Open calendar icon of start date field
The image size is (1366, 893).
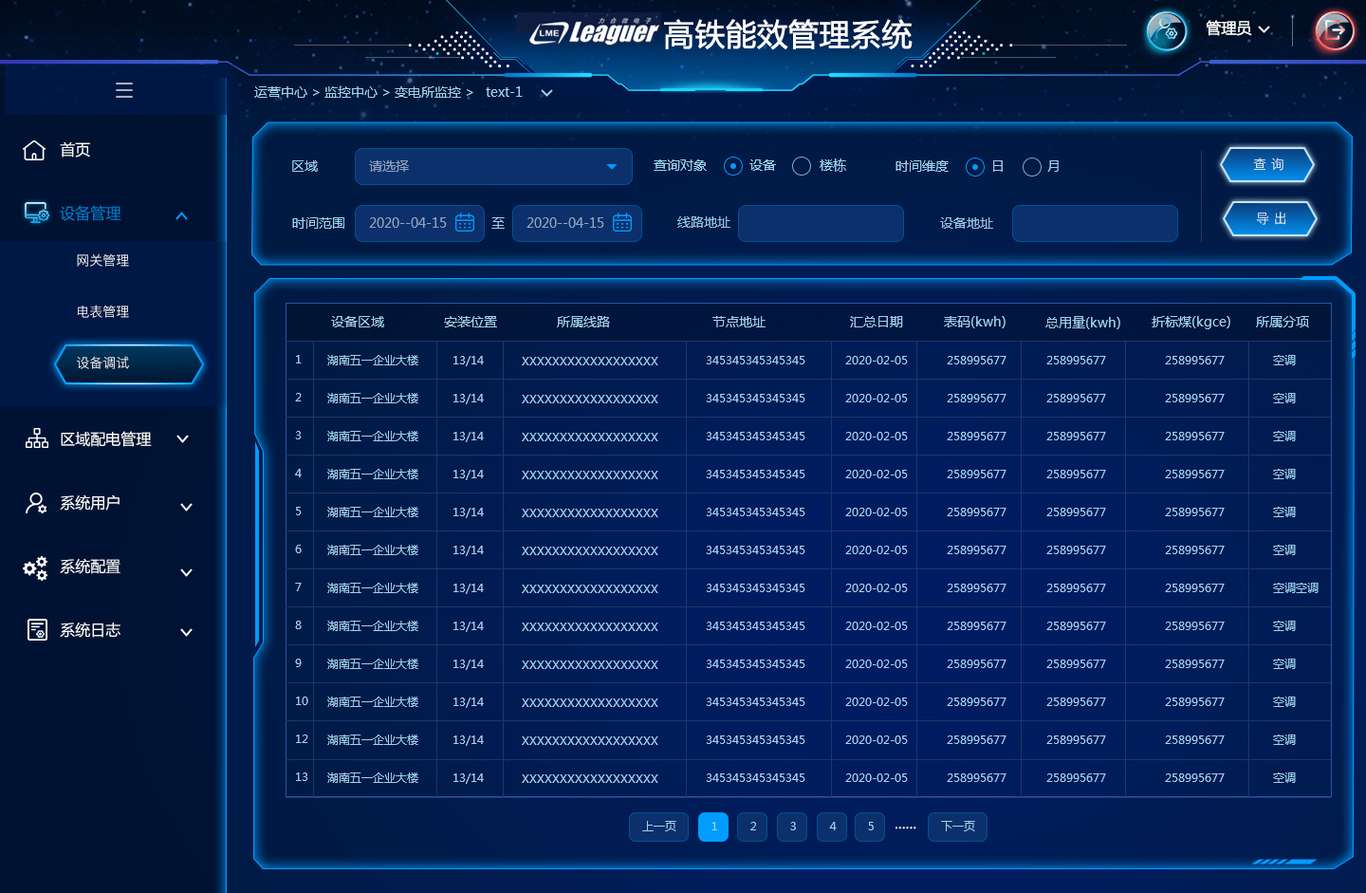[465, 222]
